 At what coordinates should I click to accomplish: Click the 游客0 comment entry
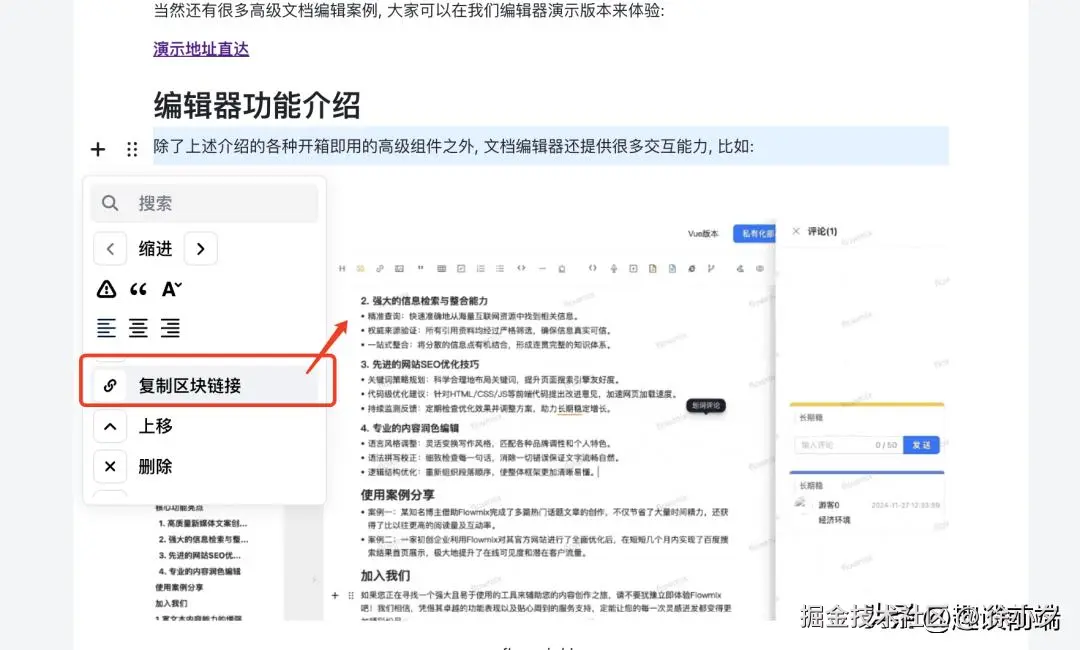pyautogui.click(x=829, y=505)
